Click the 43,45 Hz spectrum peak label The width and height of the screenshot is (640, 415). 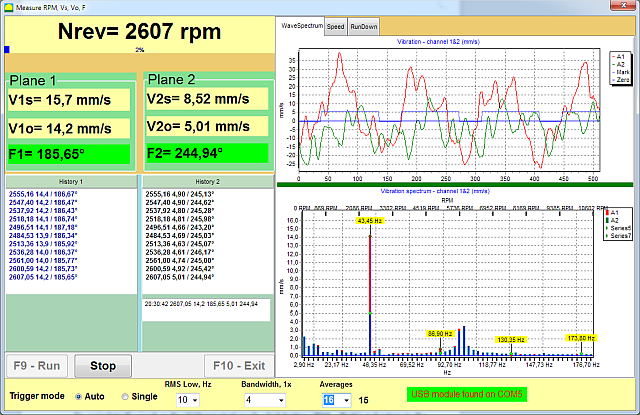370,221
